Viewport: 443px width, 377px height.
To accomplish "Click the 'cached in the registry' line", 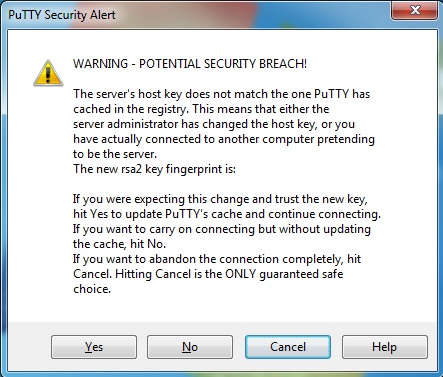I will point(201,109).
